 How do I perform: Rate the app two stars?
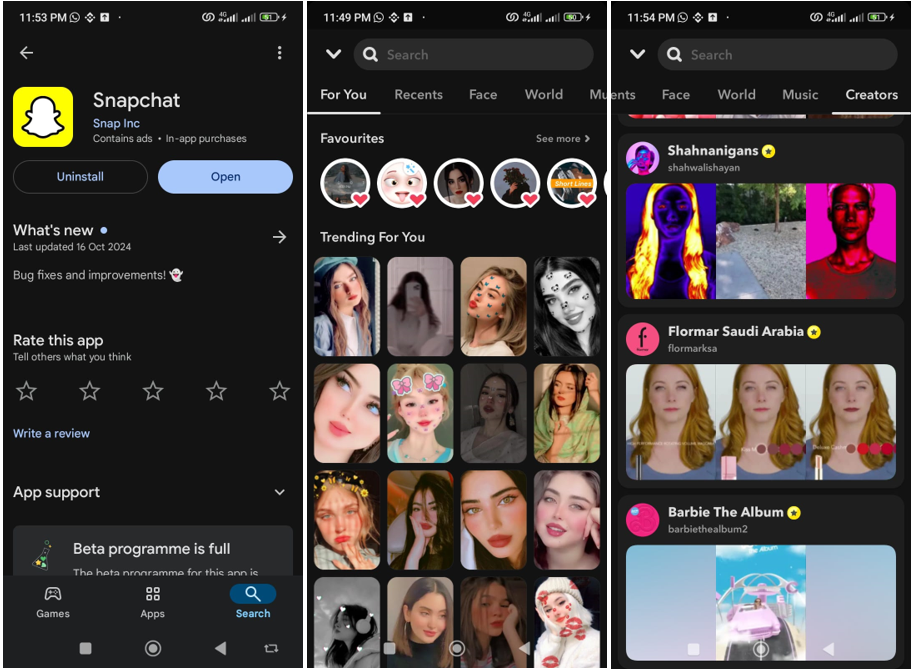coord(89,390)
